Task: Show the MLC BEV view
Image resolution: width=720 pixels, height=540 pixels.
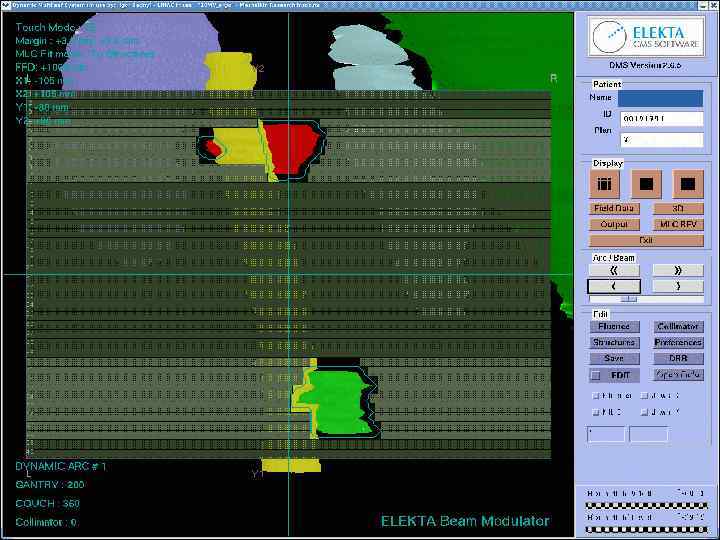Action: tap(678, 225)
